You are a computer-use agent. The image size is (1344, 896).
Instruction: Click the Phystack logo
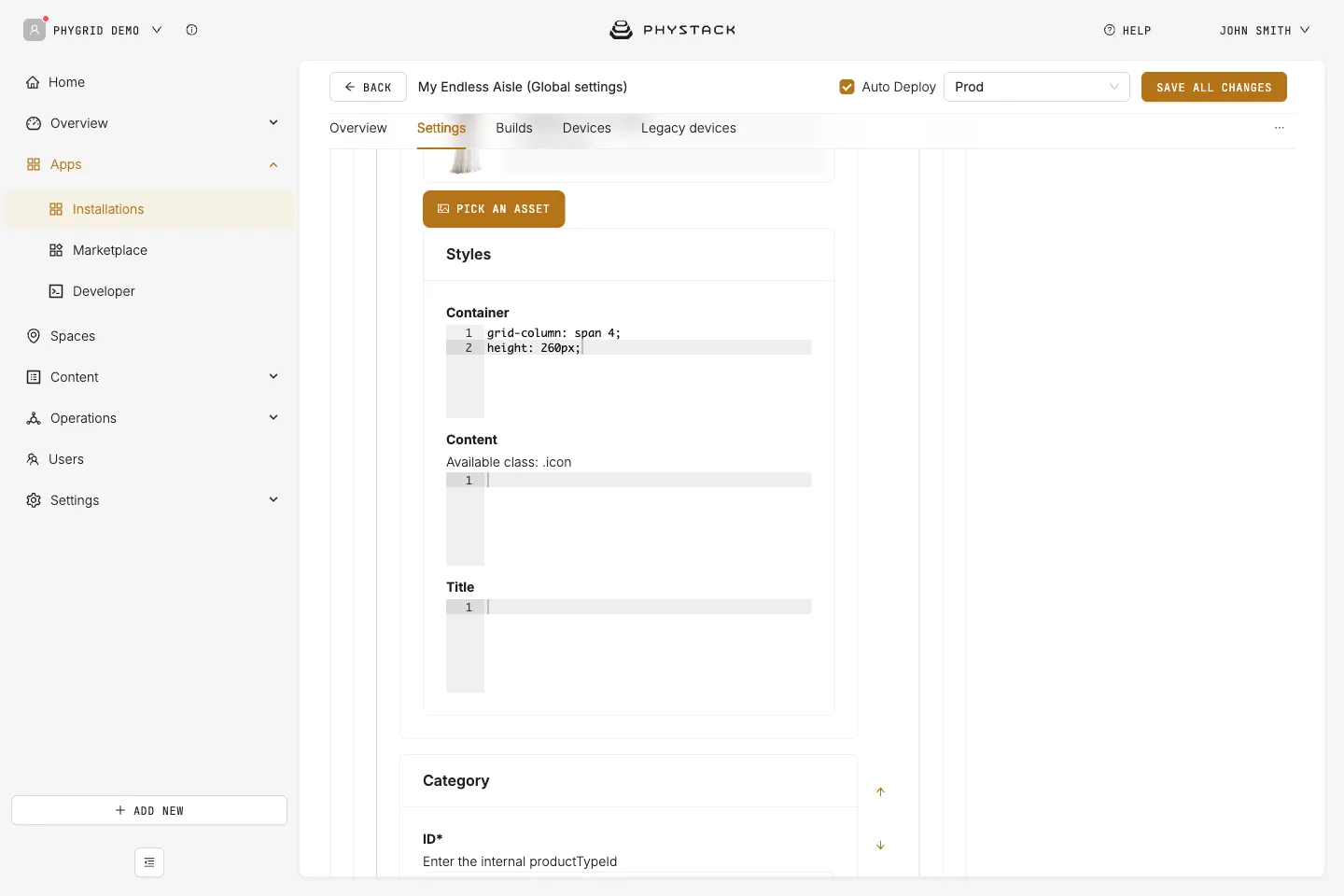[x=672, y=30]
